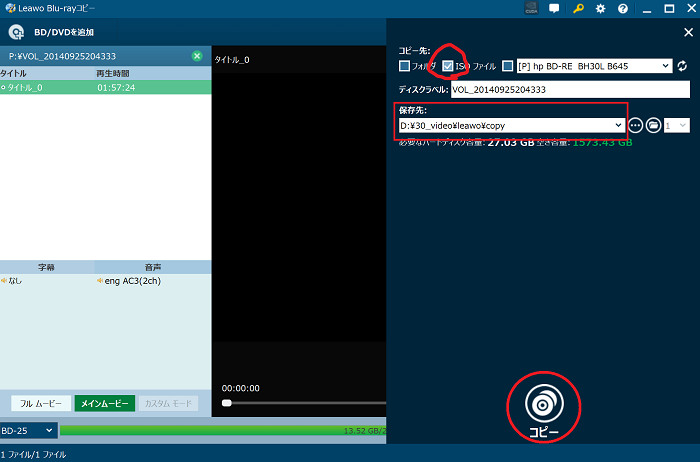Click the 1 ファイル/1 ファイル status text
The height and width of the screenshot is (462, 700).
[33, 454]
